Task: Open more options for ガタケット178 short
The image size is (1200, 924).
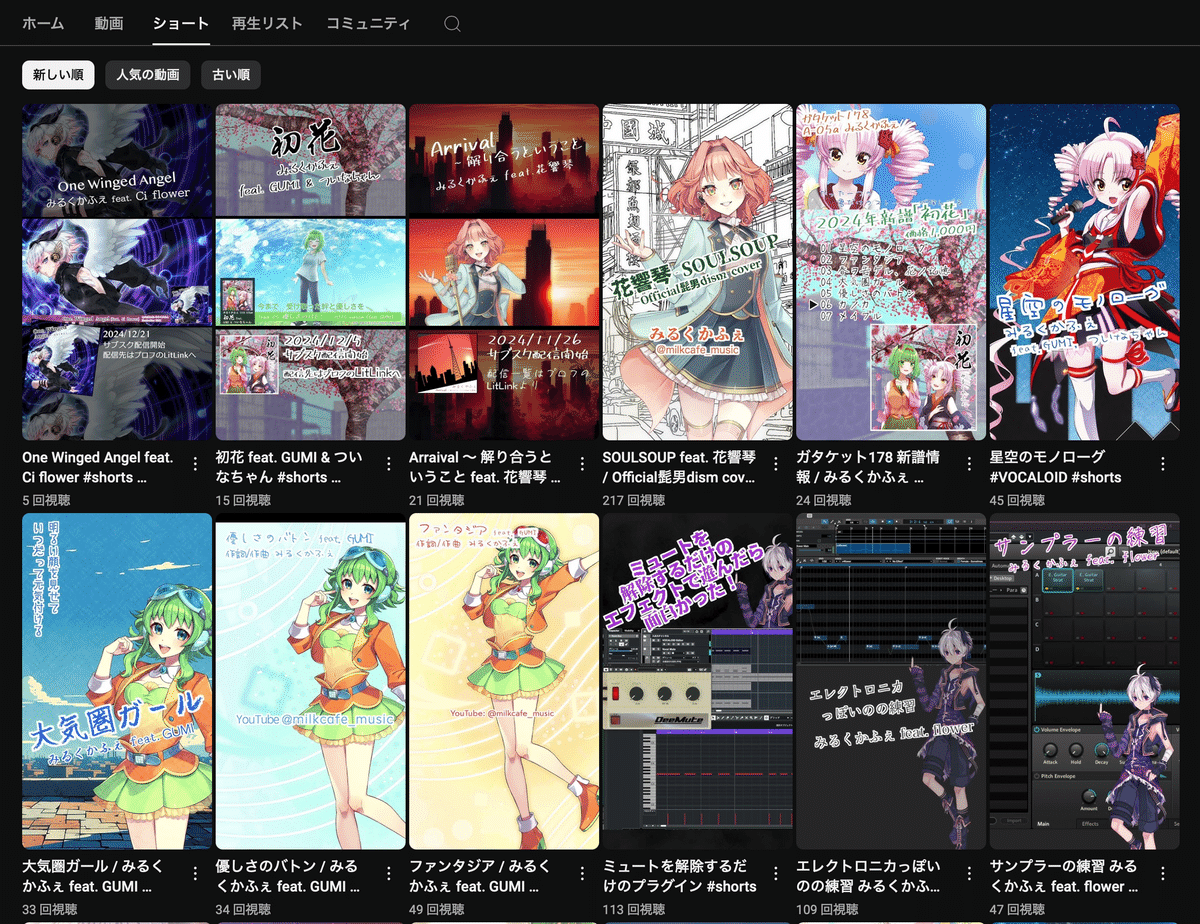Action: click(969, 465)
